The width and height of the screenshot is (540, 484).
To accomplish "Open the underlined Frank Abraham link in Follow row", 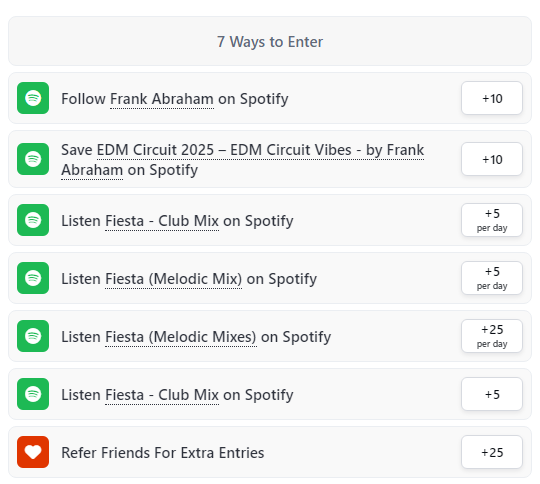I will [162, 99].
